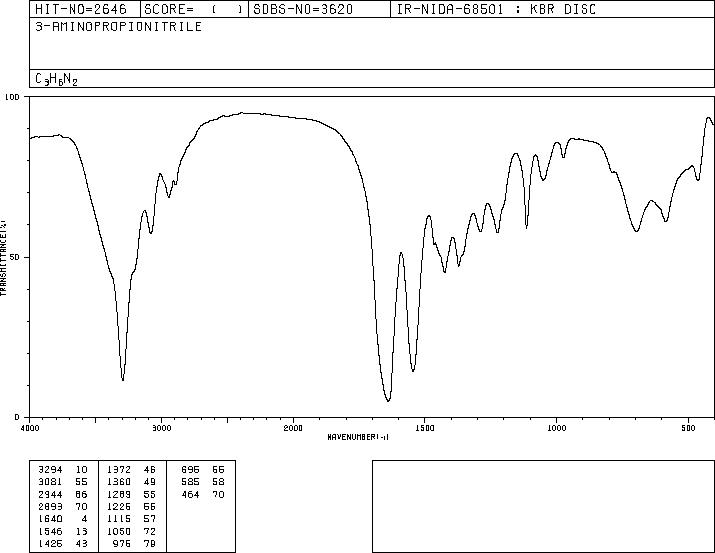Click the WAVENUMBER x-axis title
715x553 pixels.
(x=358, y=437)
